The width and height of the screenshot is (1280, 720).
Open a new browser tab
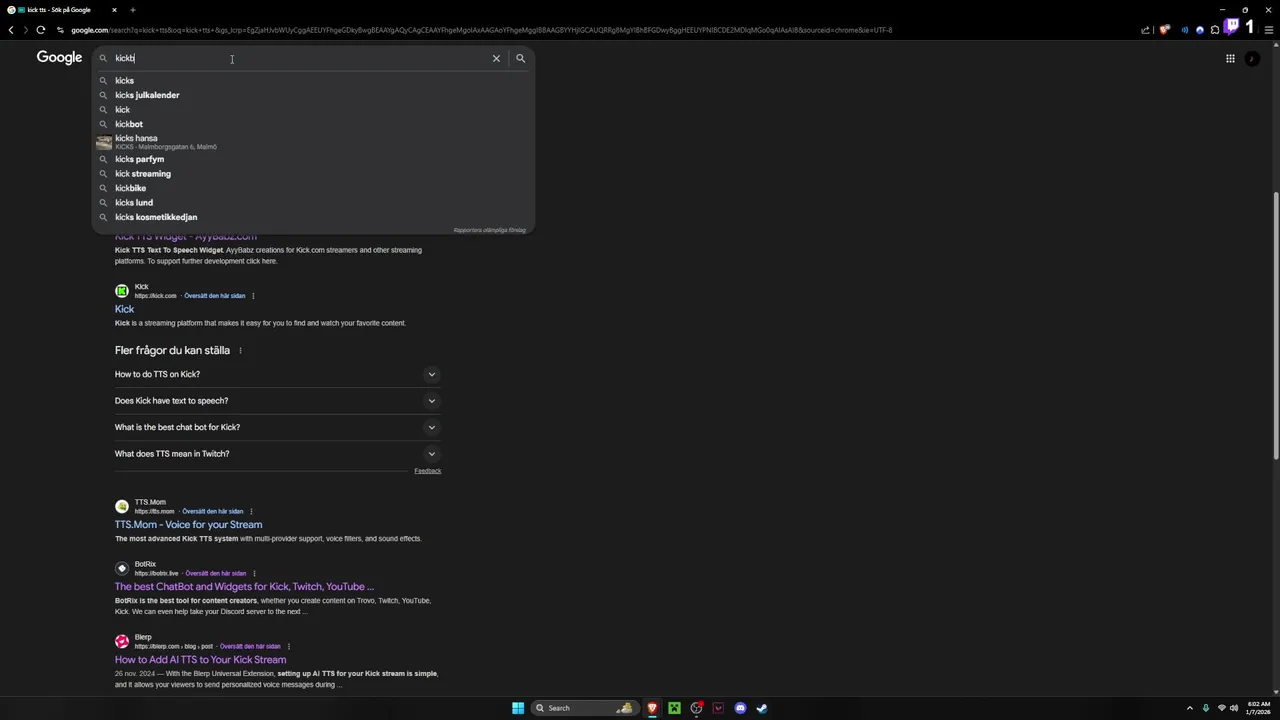tap(132, 10)
